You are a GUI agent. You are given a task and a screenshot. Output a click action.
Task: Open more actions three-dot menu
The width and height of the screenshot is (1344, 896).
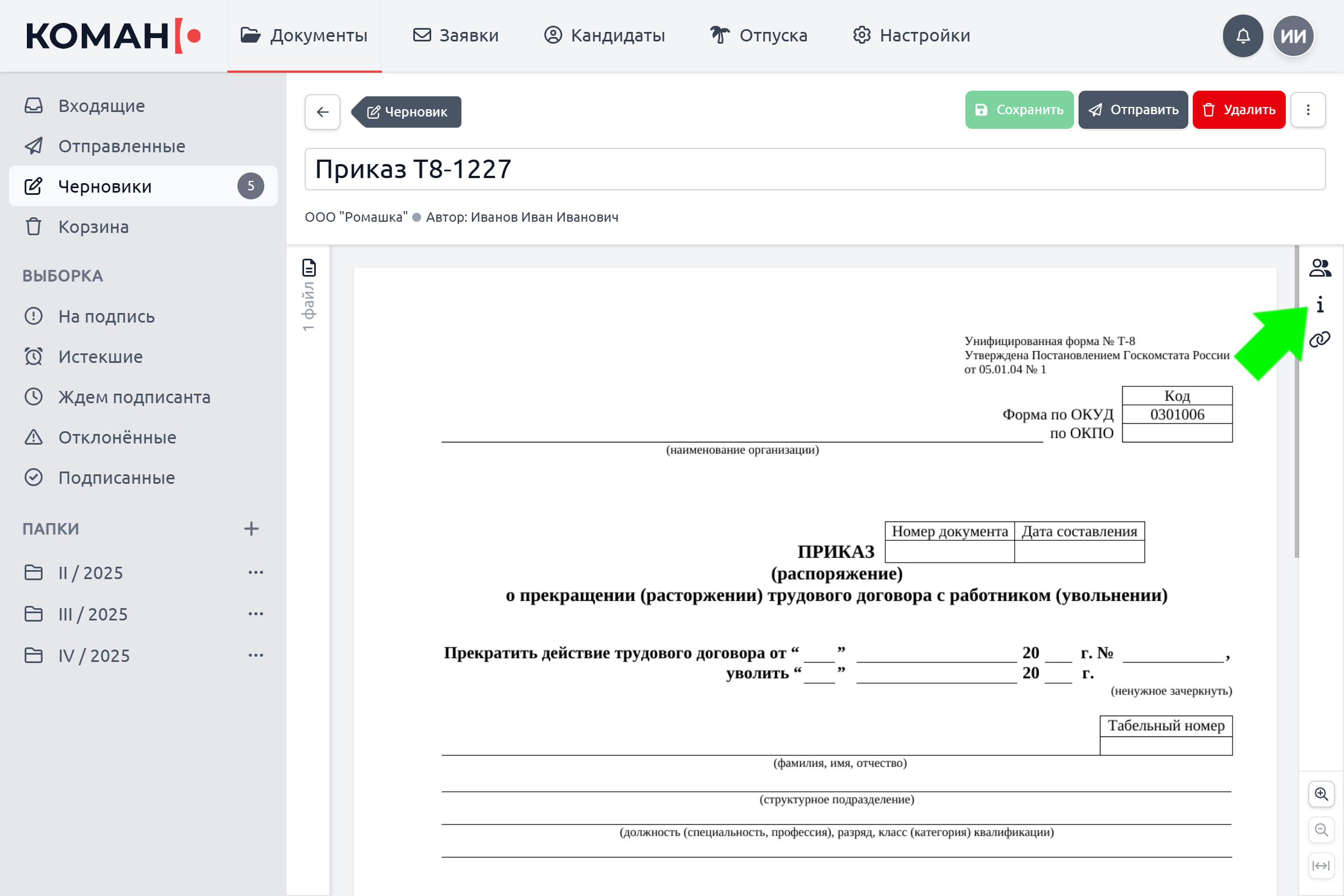tap(1308, 110)
